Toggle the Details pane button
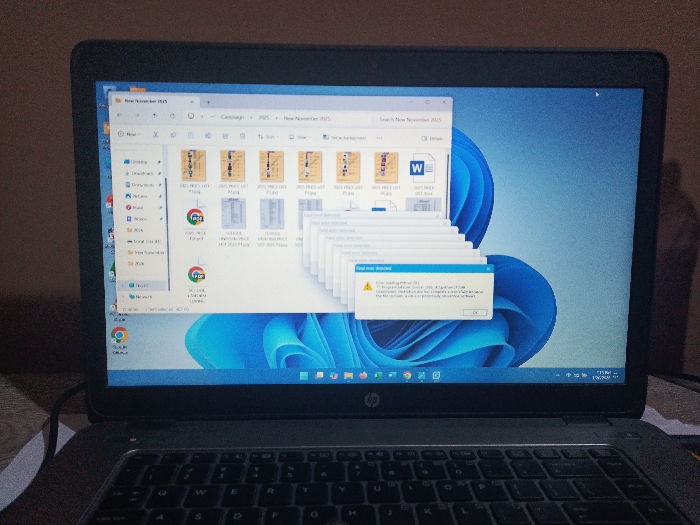The image size is (700, 525). pyautogui.click(x=432, y=138)
